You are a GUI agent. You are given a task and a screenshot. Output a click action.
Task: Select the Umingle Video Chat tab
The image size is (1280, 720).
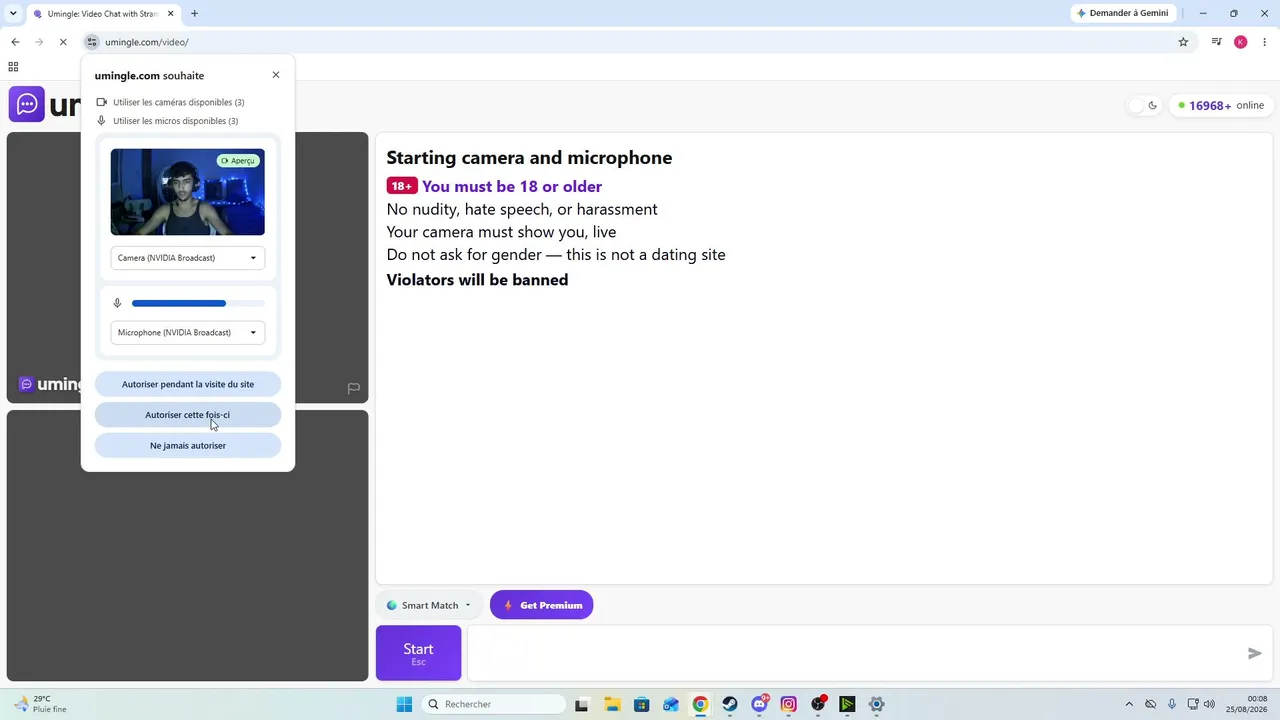pos(103,14)
